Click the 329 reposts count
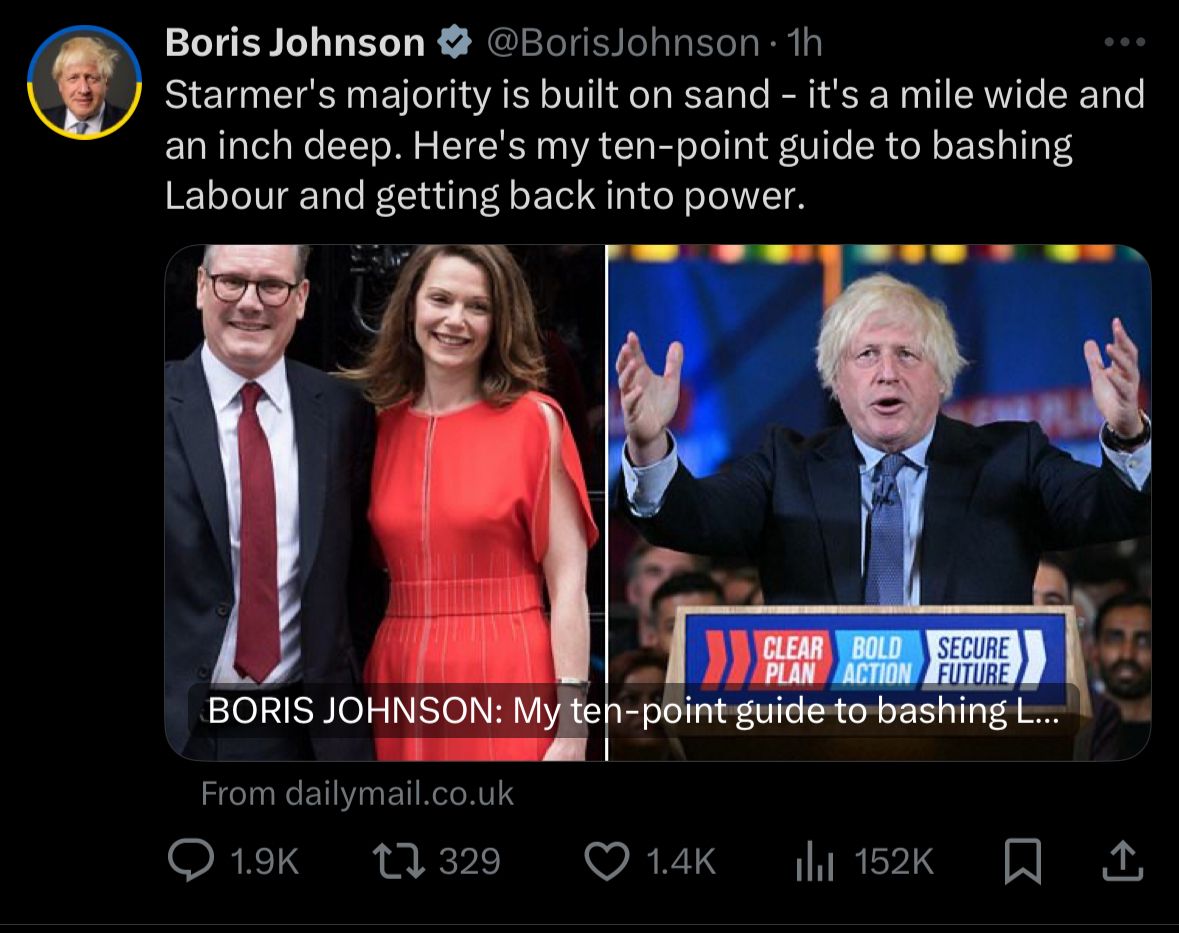This screenshot has height=933, width=1179. 470,862
